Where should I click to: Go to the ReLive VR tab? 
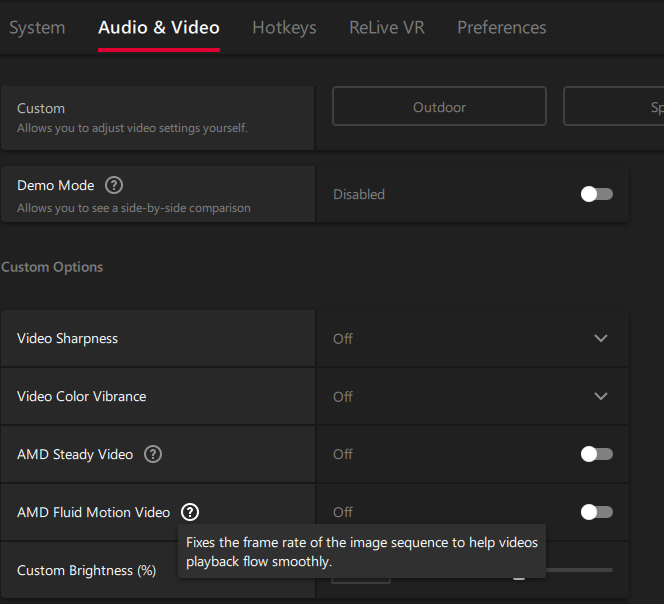(386, 28)
